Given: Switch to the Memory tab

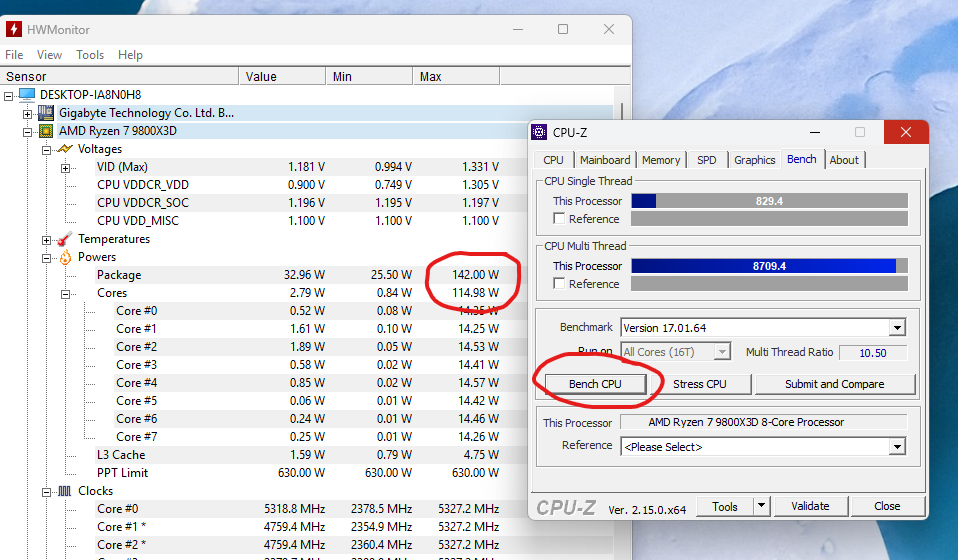Looking at the screenshot, I should point(661,160).
